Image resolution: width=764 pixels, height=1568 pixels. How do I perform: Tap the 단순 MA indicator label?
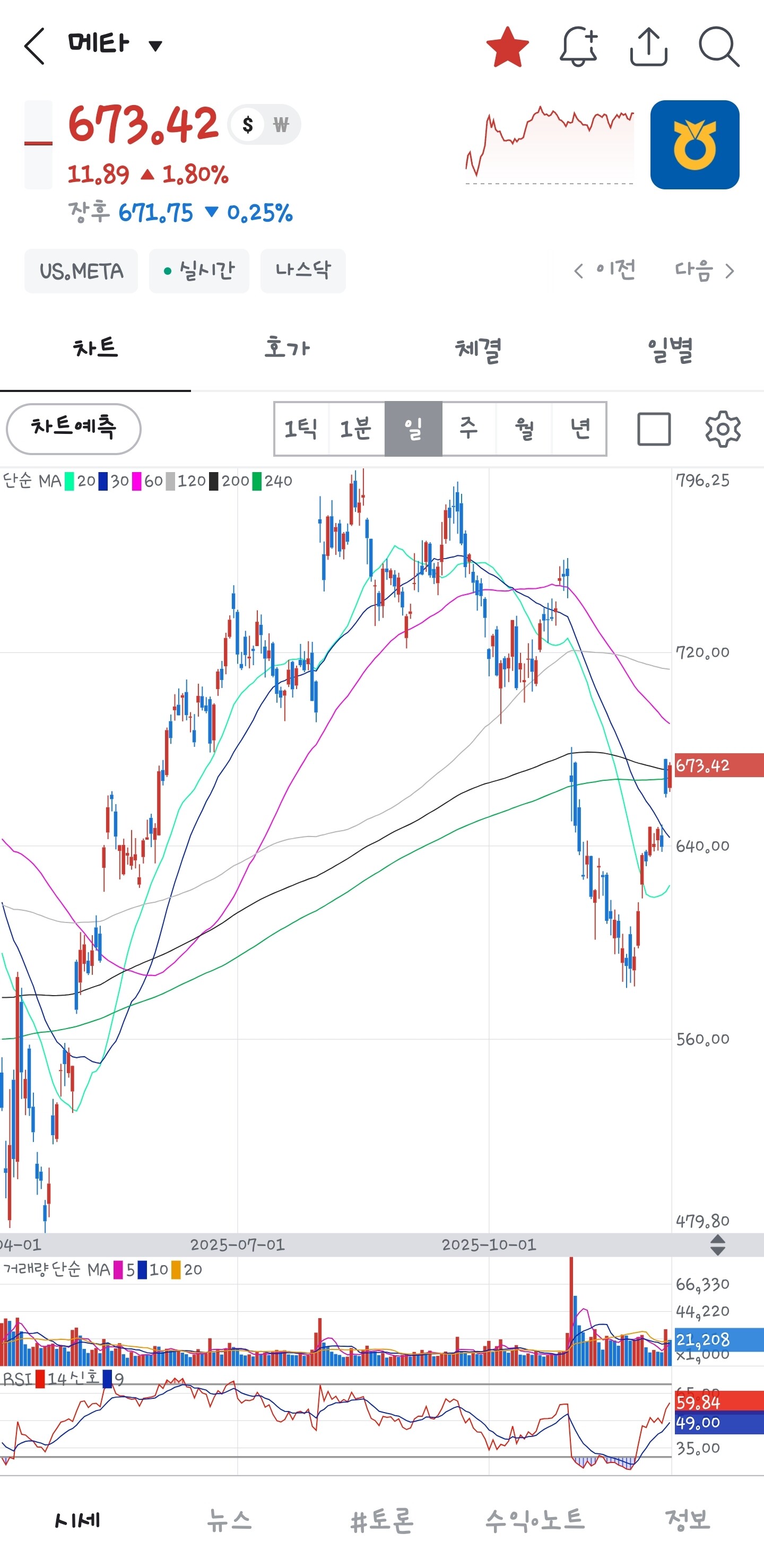32,481
